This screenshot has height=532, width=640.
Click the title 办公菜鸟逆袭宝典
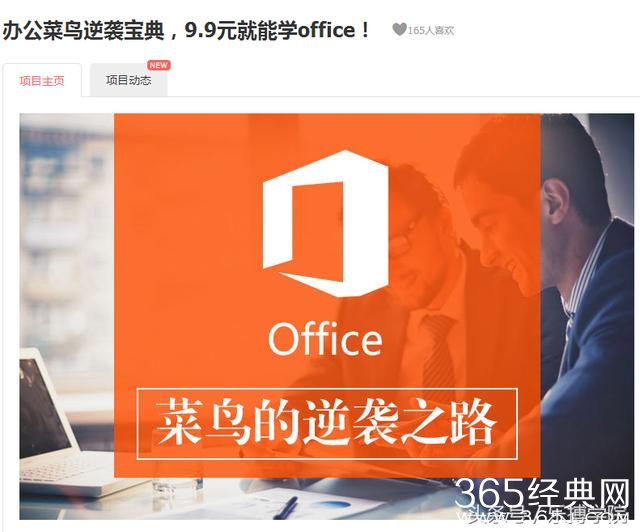point(83,31)
